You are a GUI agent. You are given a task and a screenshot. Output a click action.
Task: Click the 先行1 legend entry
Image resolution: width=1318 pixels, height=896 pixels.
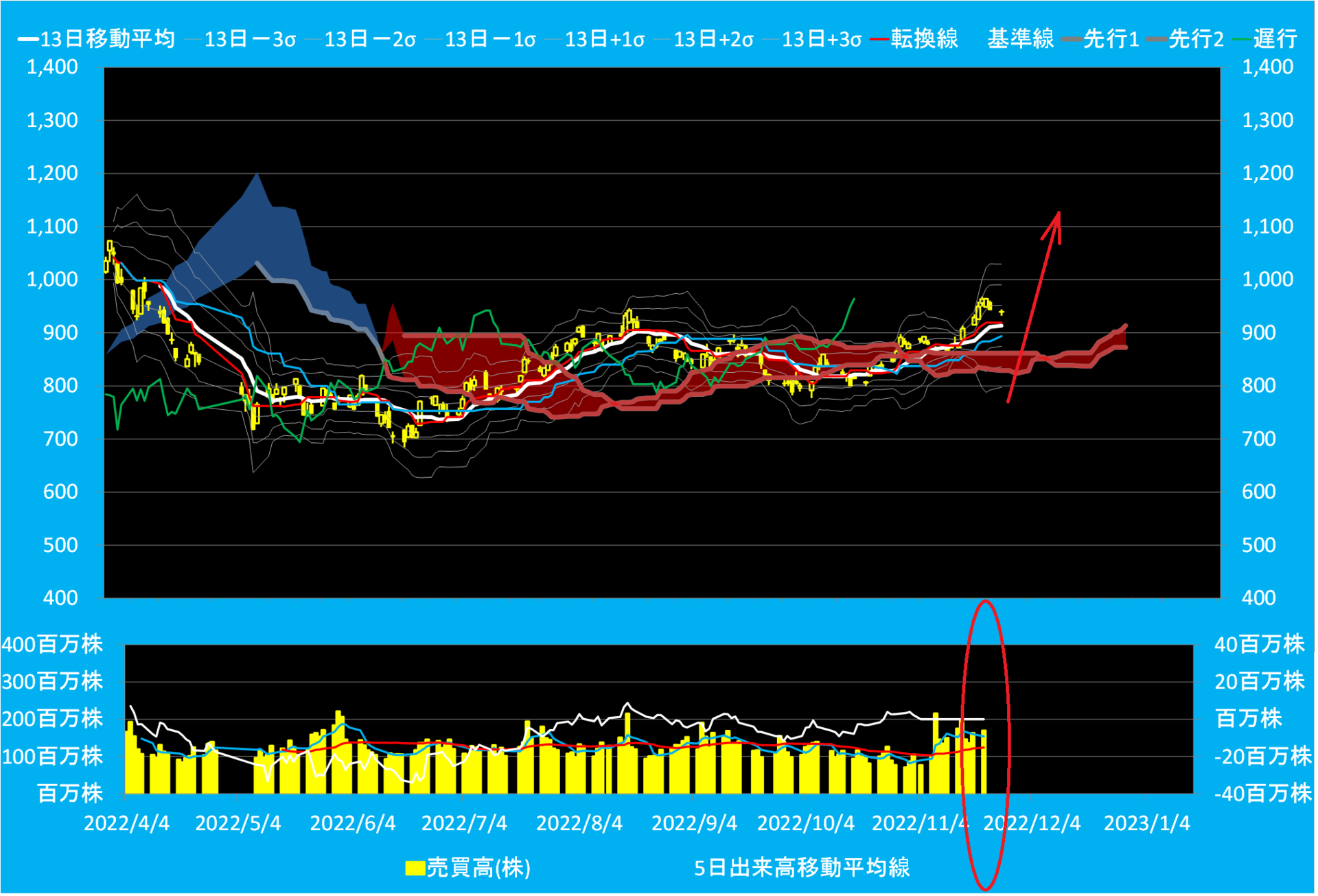tap(1100, 38)
